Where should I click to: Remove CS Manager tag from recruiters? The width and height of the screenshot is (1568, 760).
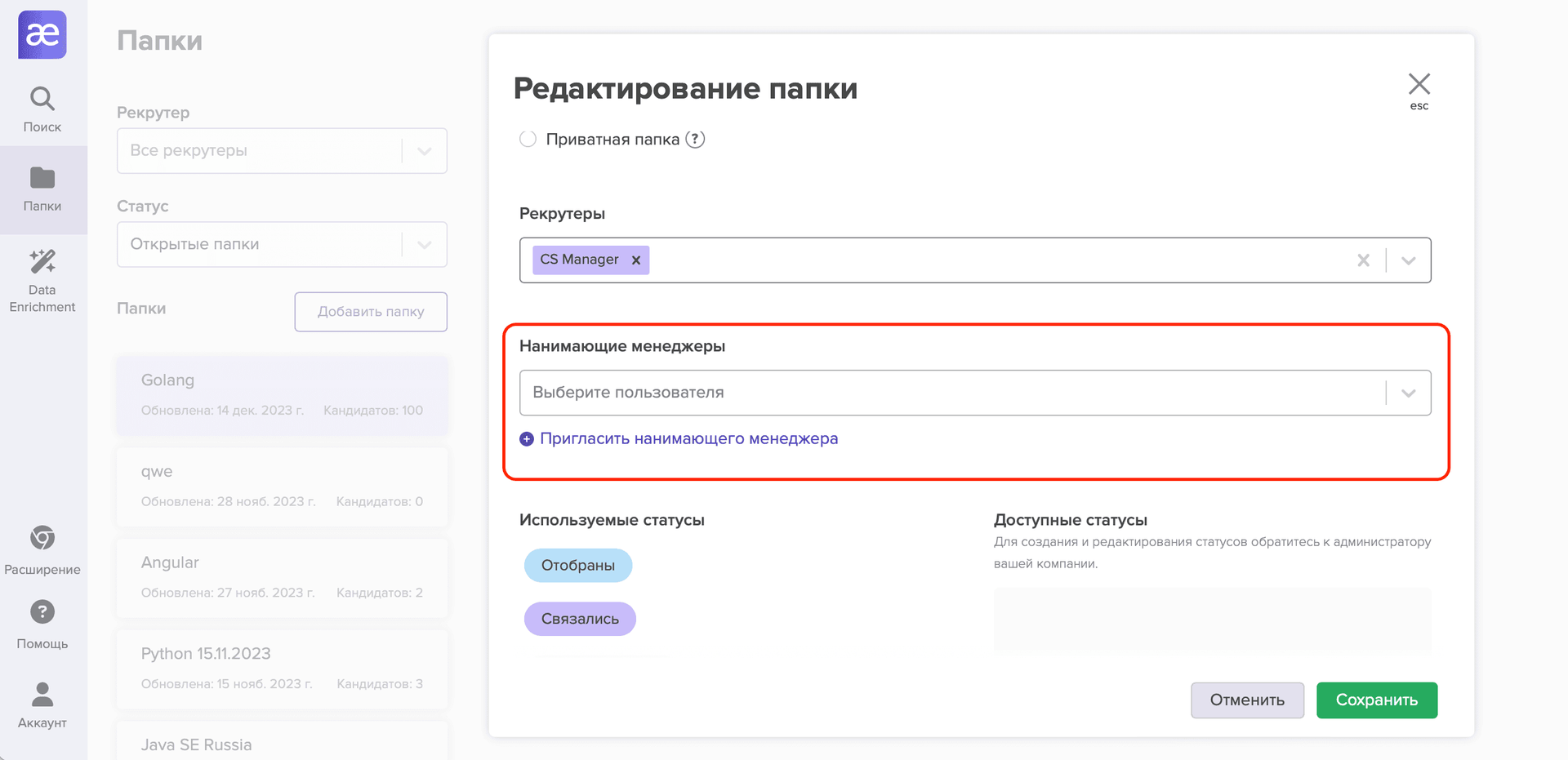click(636, 260)
